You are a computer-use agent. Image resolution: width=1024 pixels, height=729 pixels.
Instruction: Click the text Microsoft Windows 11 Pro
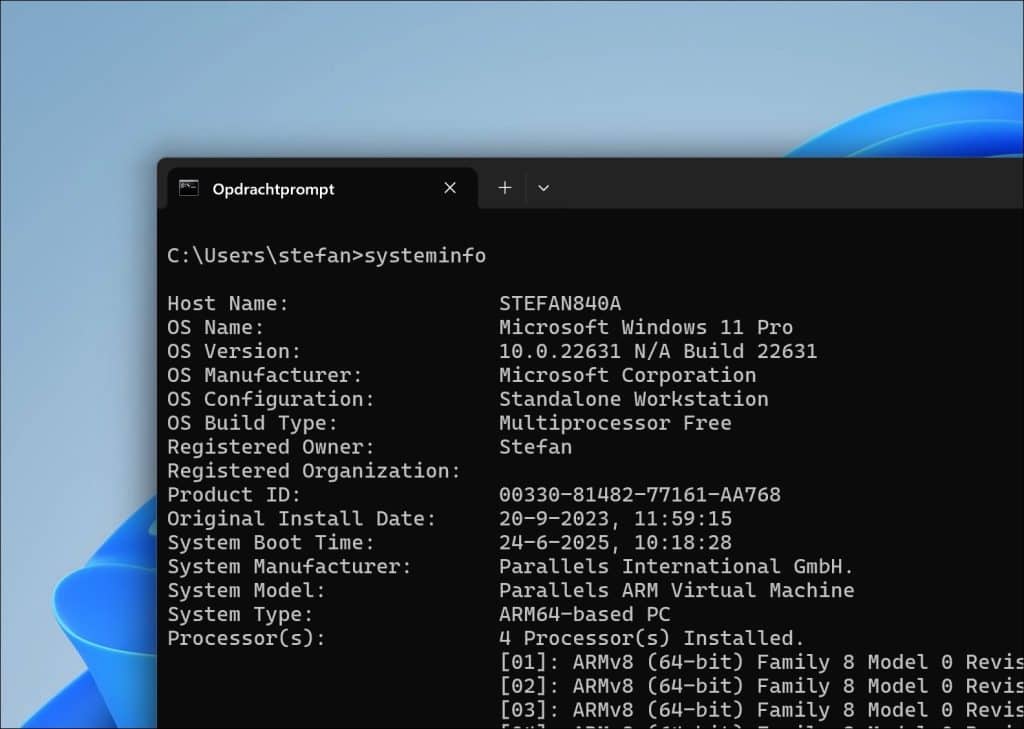(646, 327)
